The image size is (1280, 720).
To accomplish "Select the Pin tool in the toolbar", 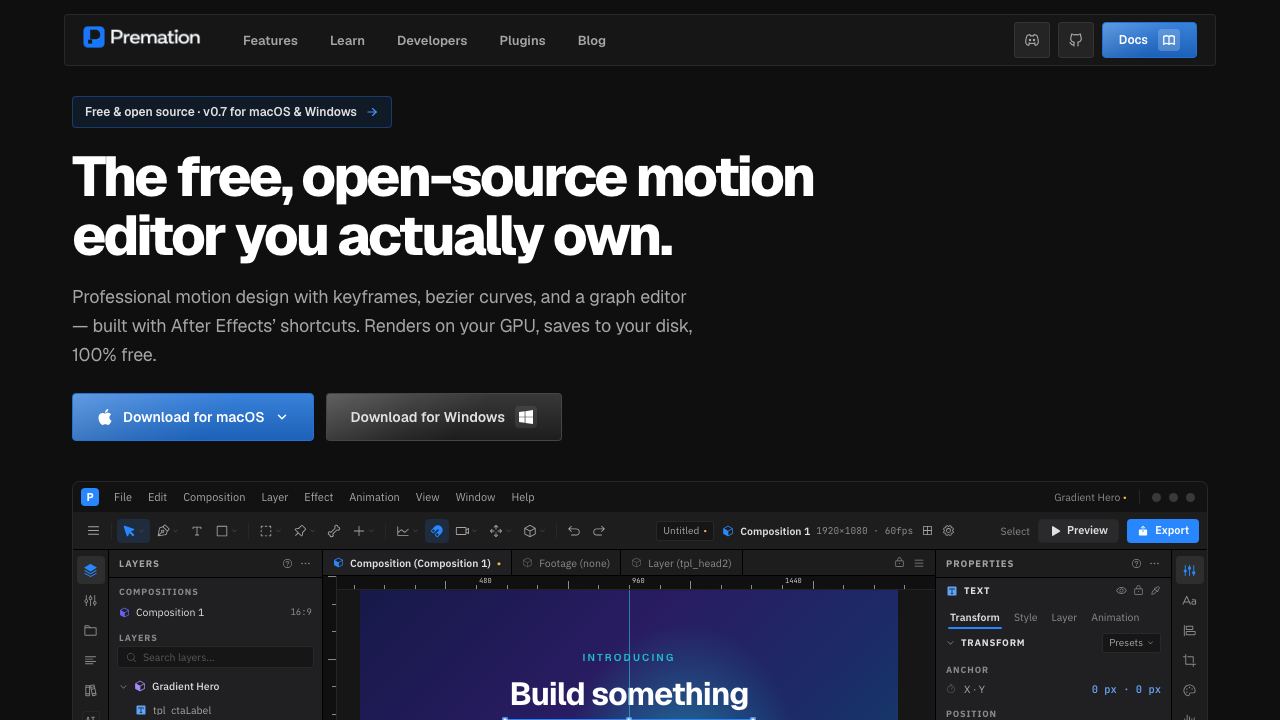I will pos(300,531).
